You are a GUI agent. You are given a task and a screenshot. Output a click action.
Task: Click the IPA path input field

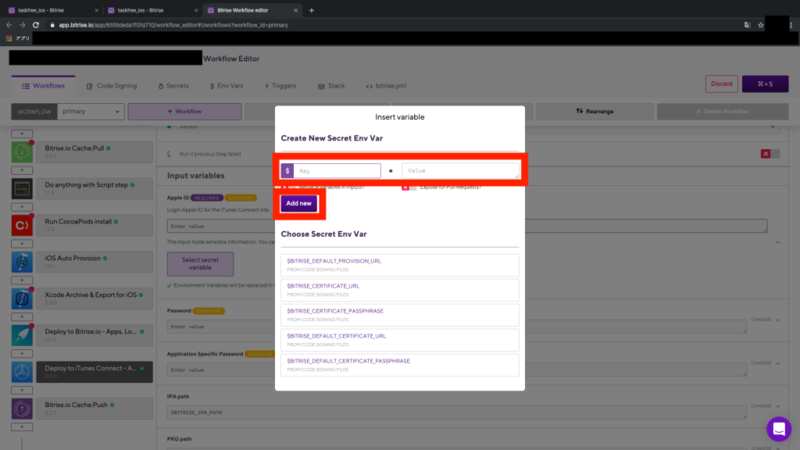tap(457, 412)
